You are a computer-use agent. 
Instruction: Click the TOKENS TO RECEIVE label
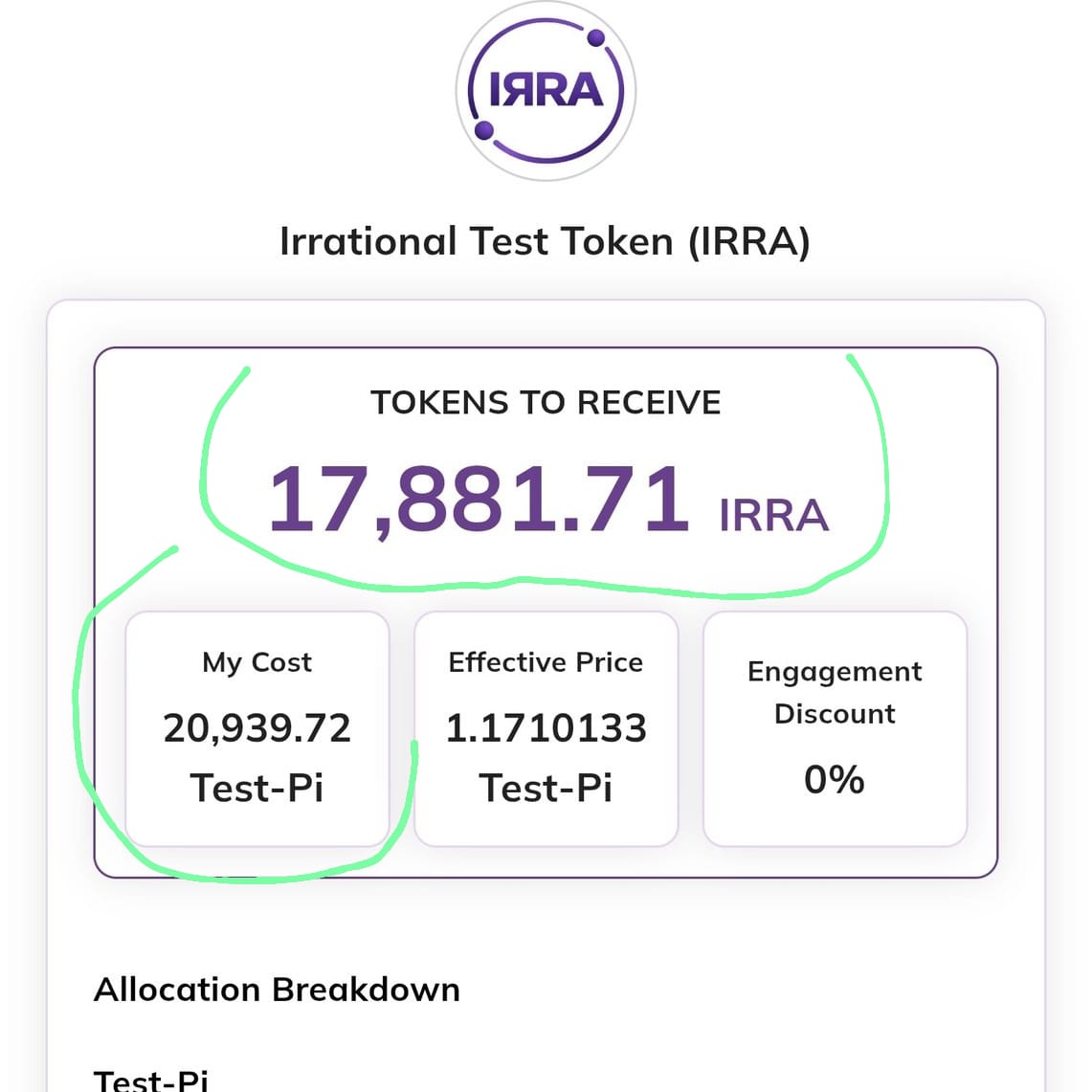[x=546, y=403]
